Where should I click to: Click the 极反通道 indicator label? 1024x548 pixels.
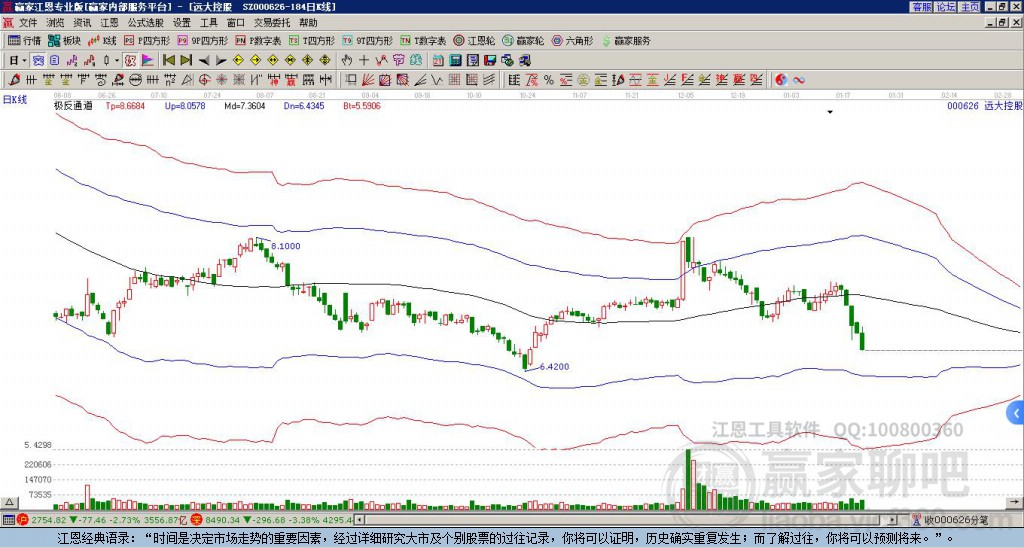73,105
